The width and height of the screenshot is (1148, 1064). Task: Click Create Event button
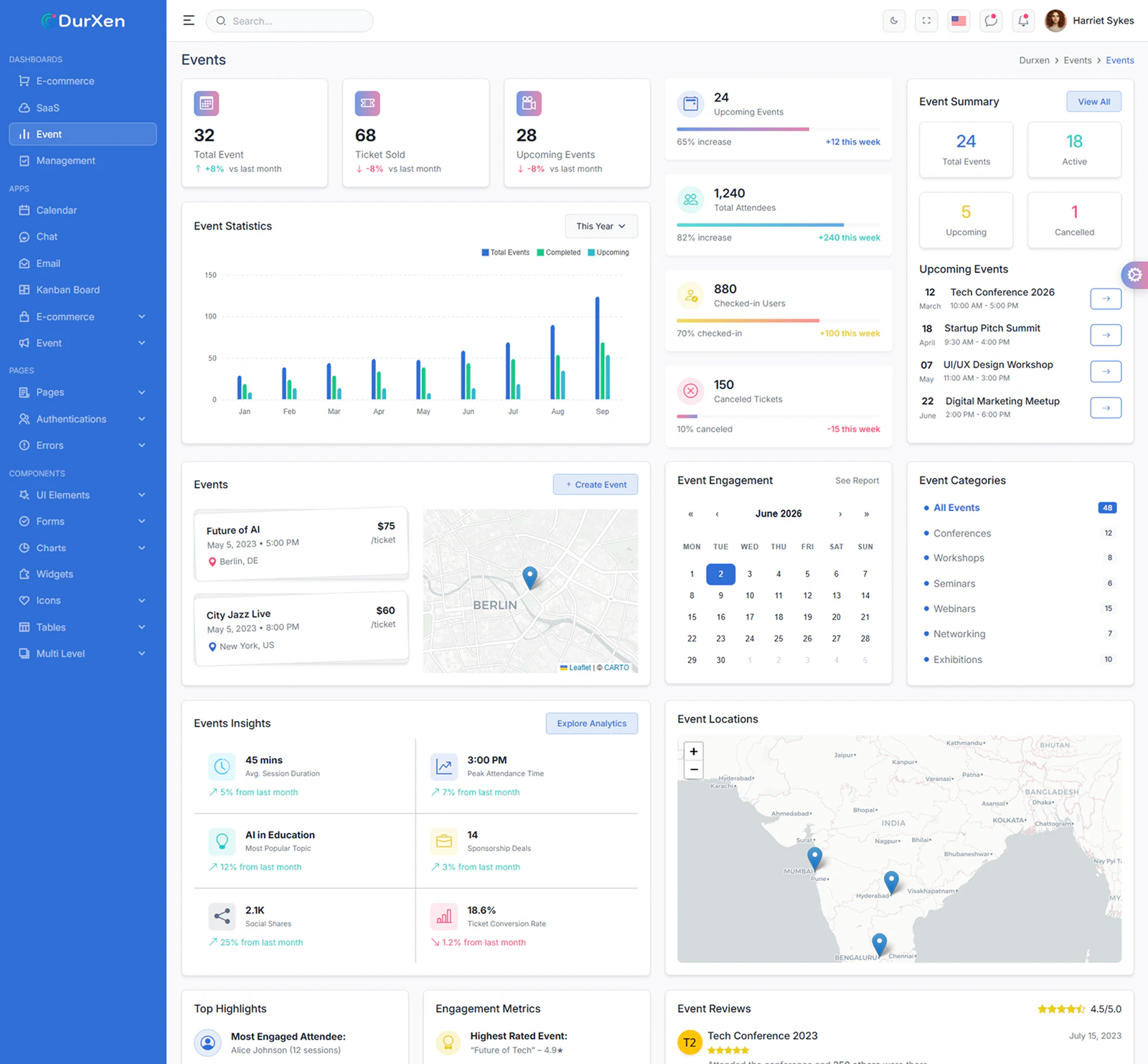(x=596, y=484)
